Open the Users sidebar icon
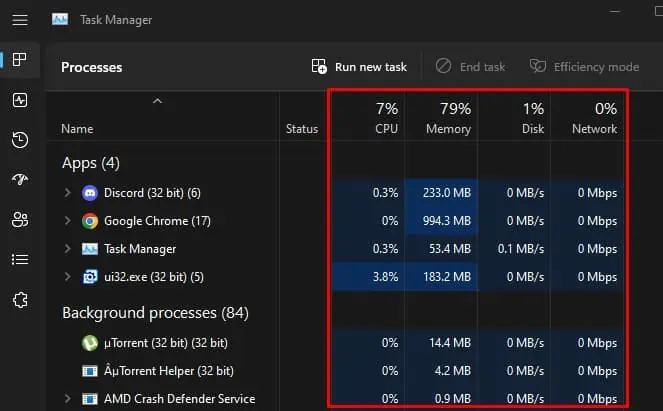Screen dimensions: 663x411 (x=20, y=219)
